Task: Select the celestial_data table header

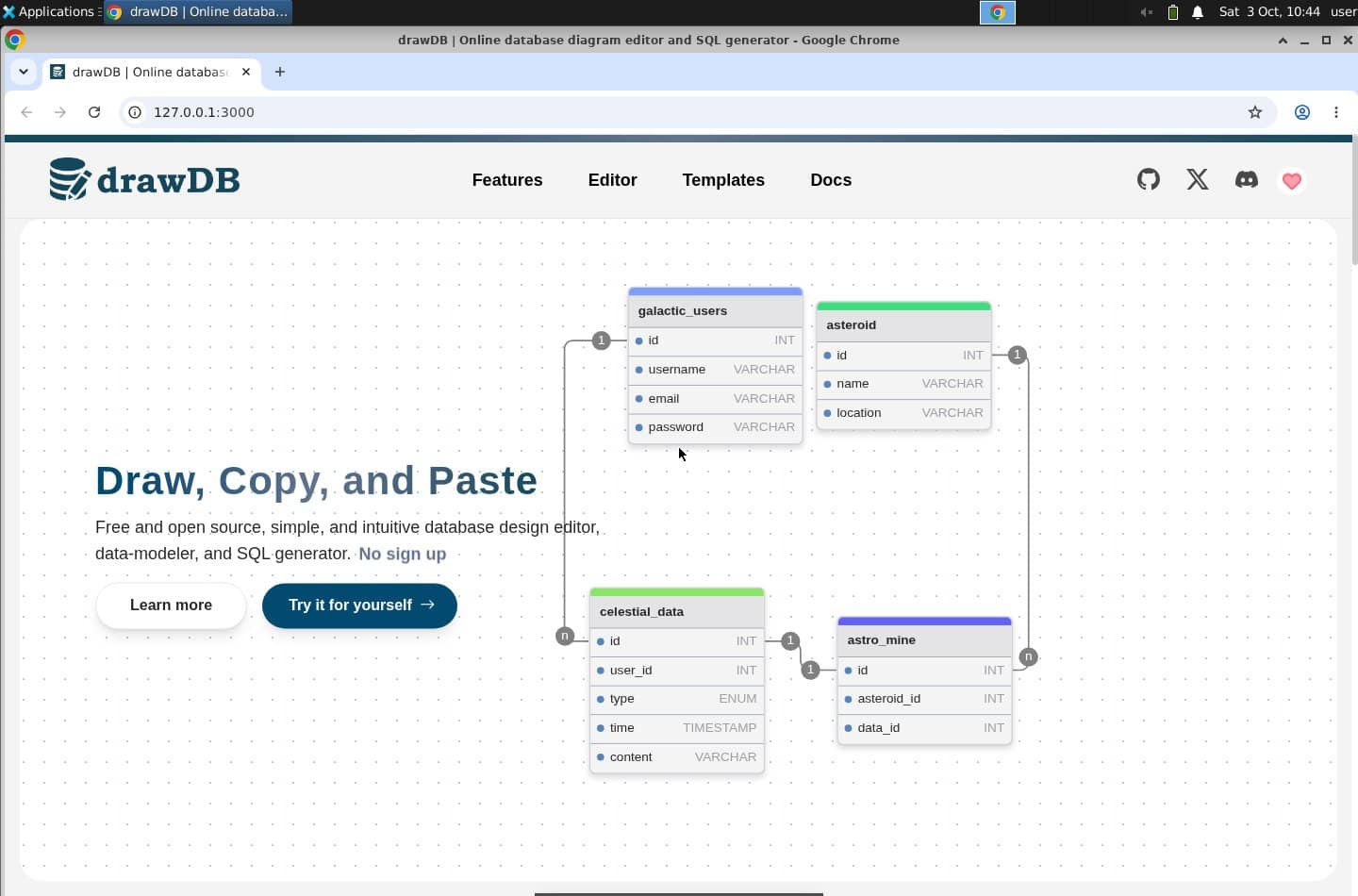Action: point(677,611)
